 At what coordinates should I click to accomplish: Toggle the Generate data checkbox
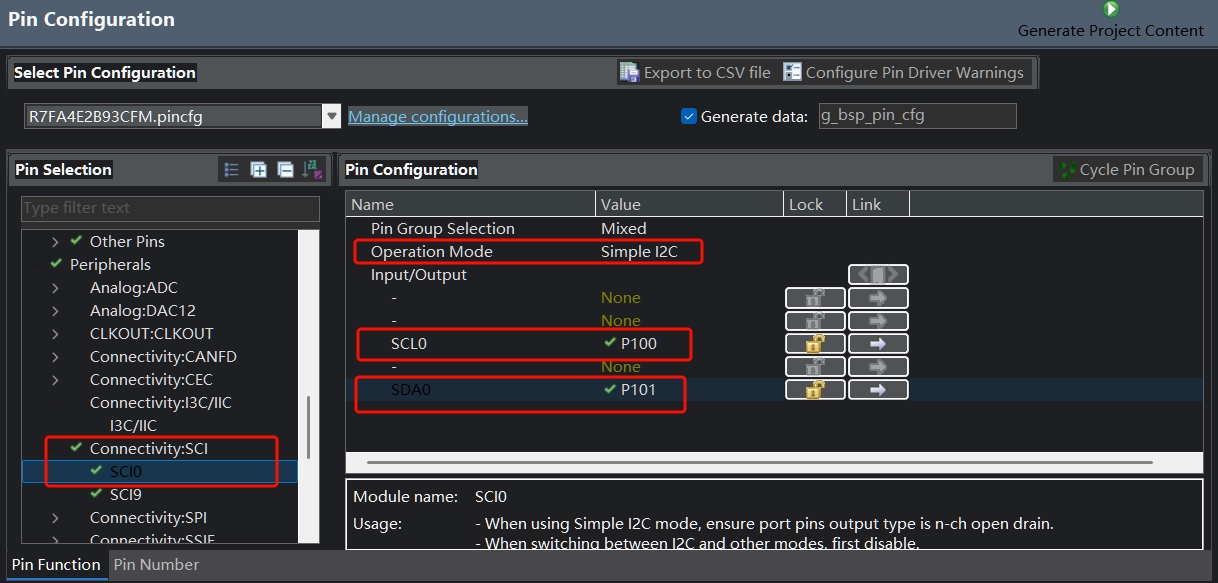(688, 116)
